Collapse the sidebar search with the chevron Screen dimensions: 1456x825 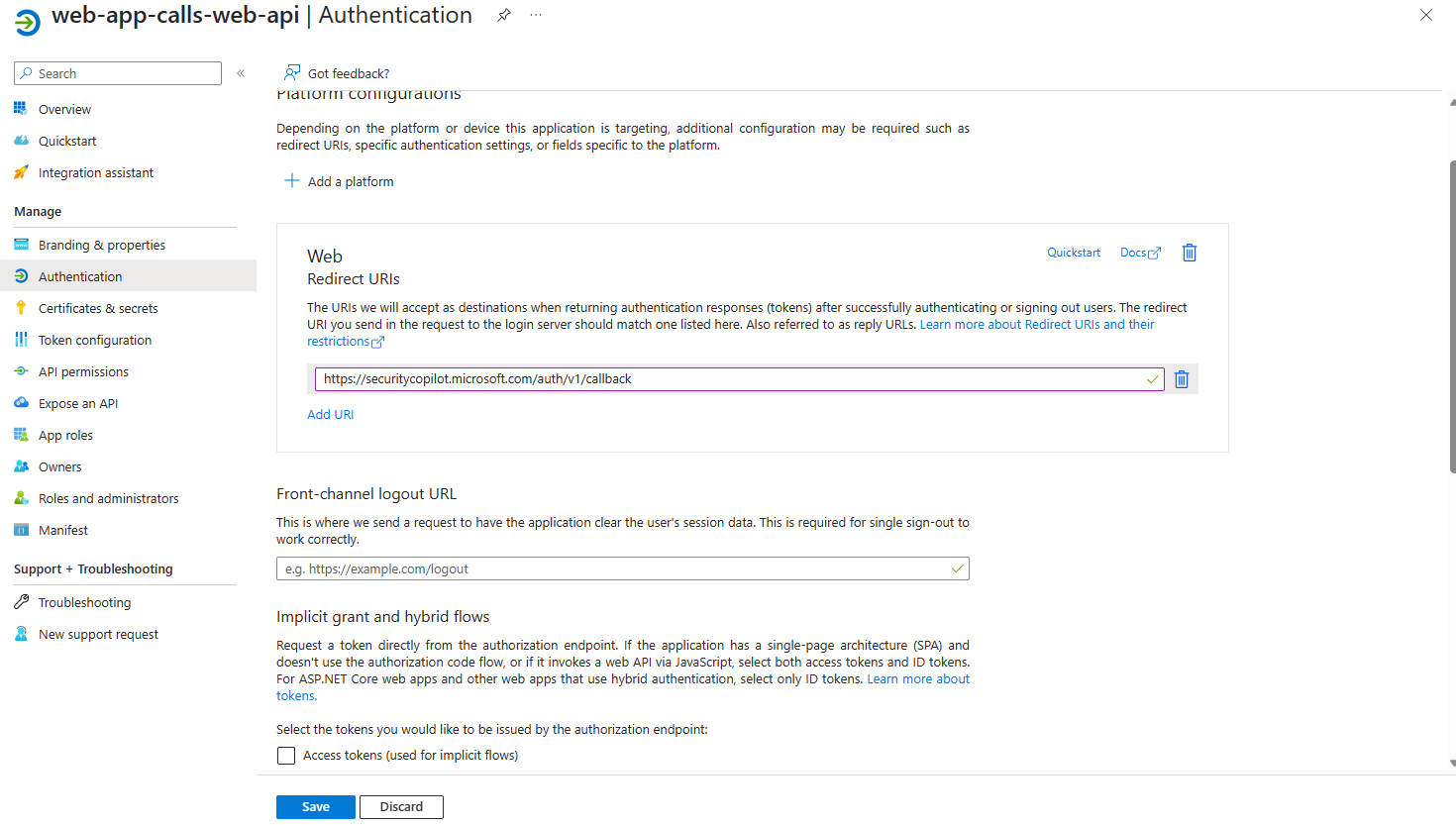[240, 72]
